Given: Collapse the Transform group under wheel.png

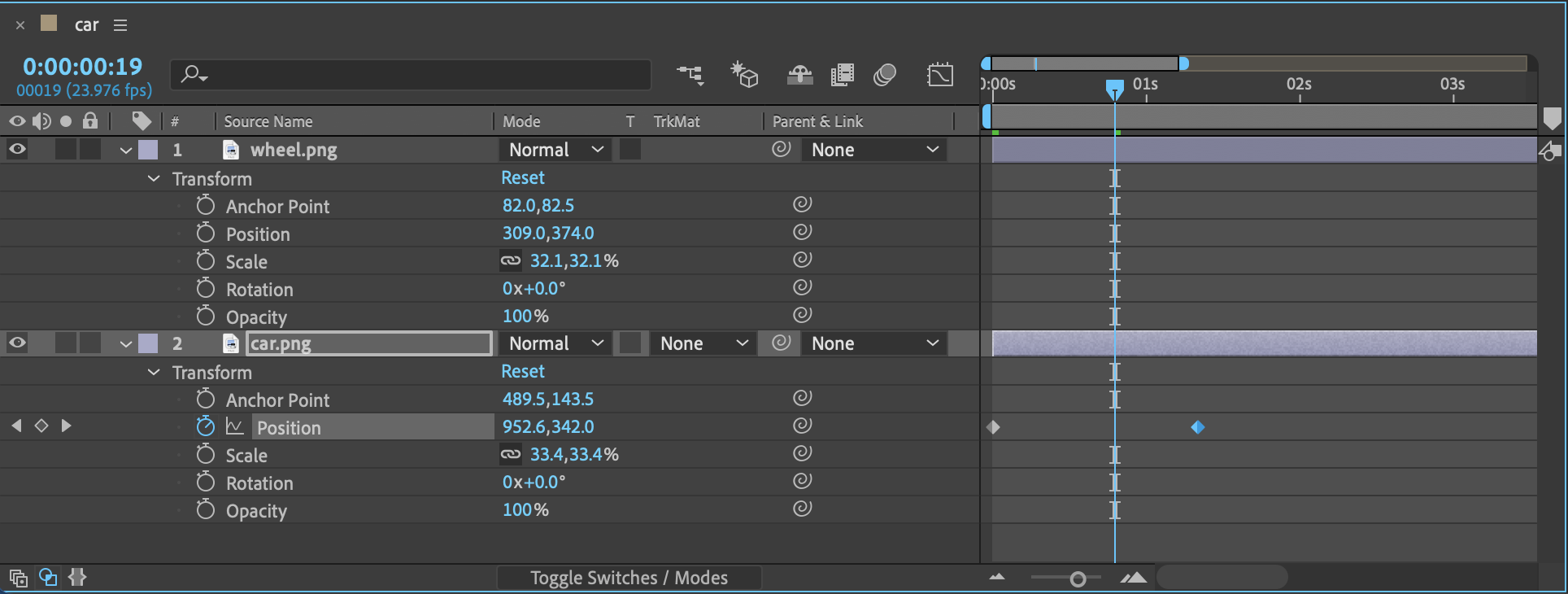Looking at the screenshot, I should [154, 179].
